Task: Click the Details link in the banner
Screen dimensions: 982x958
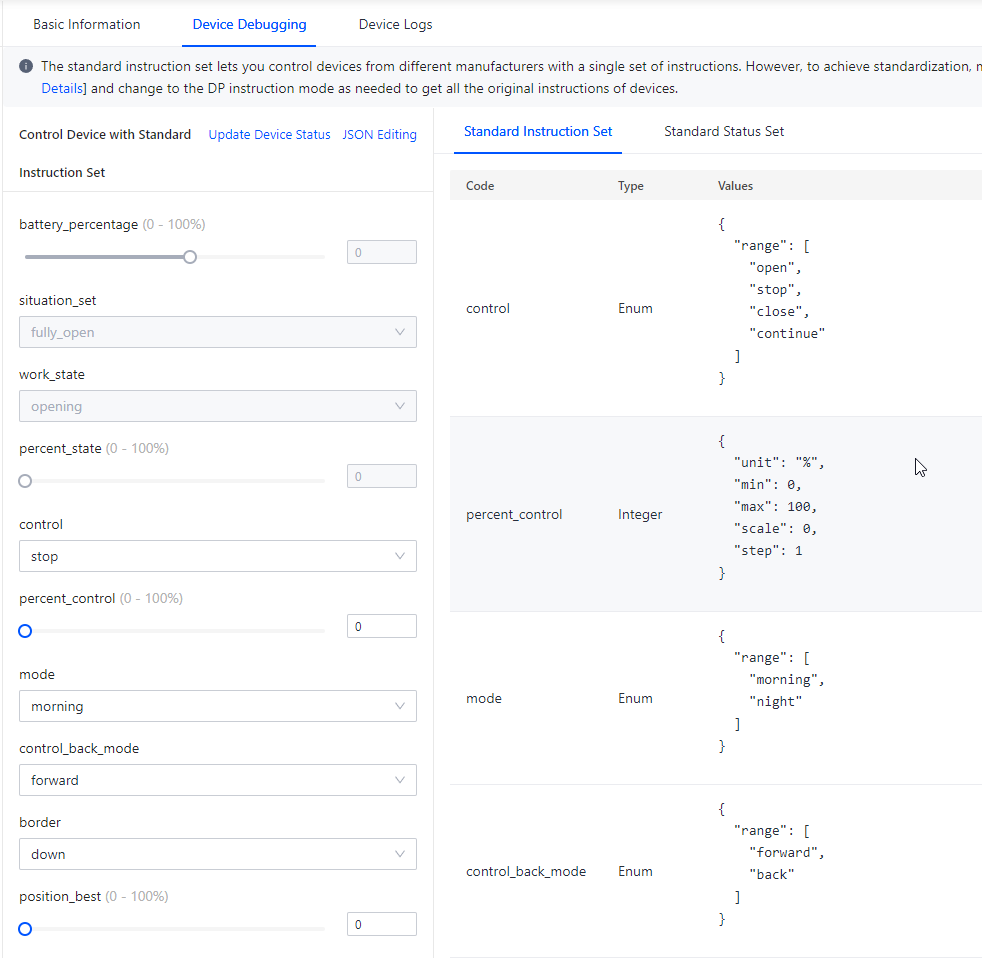Action: 61,88
